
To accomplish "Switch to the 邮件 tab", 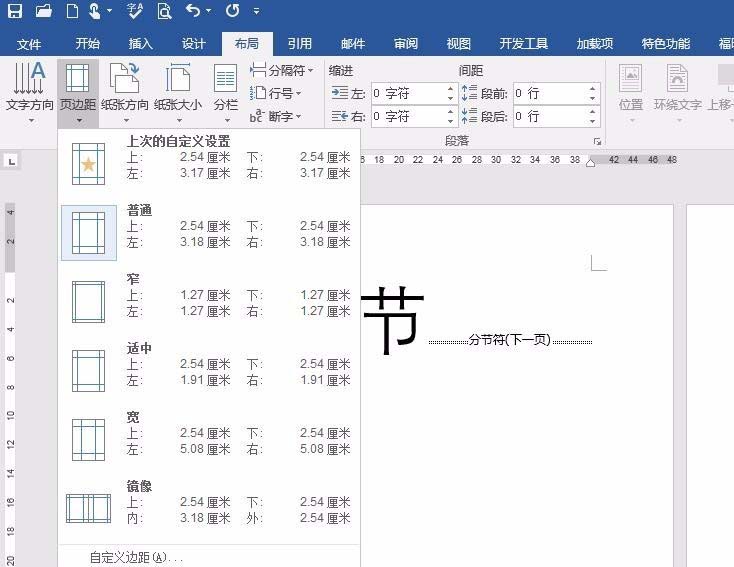I will click(x=352, y=44).
